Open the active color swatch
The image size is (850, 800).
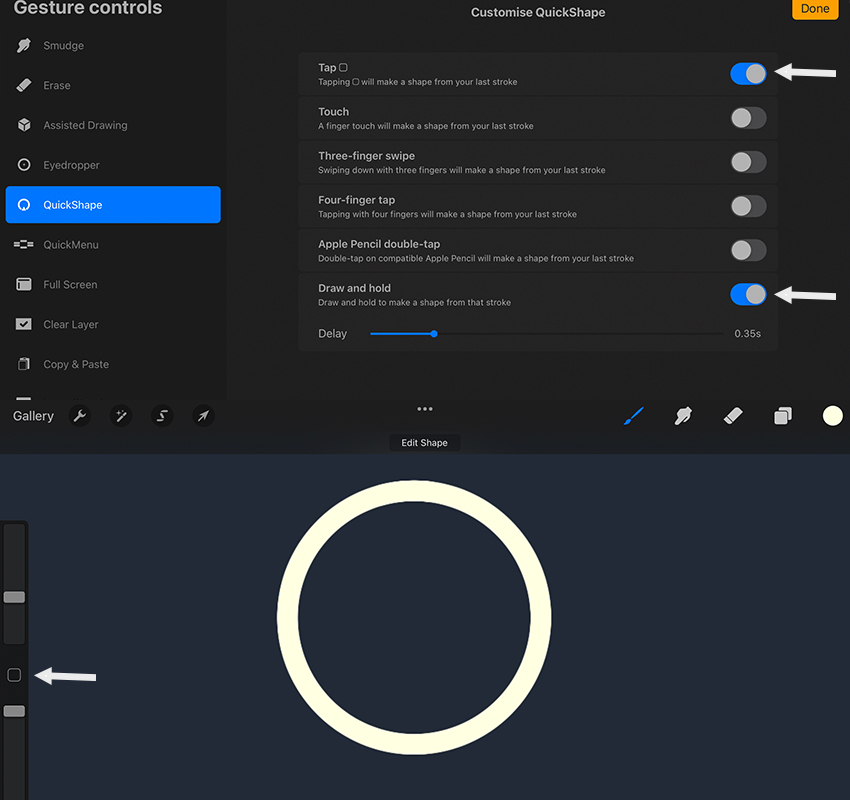[832, 415]
